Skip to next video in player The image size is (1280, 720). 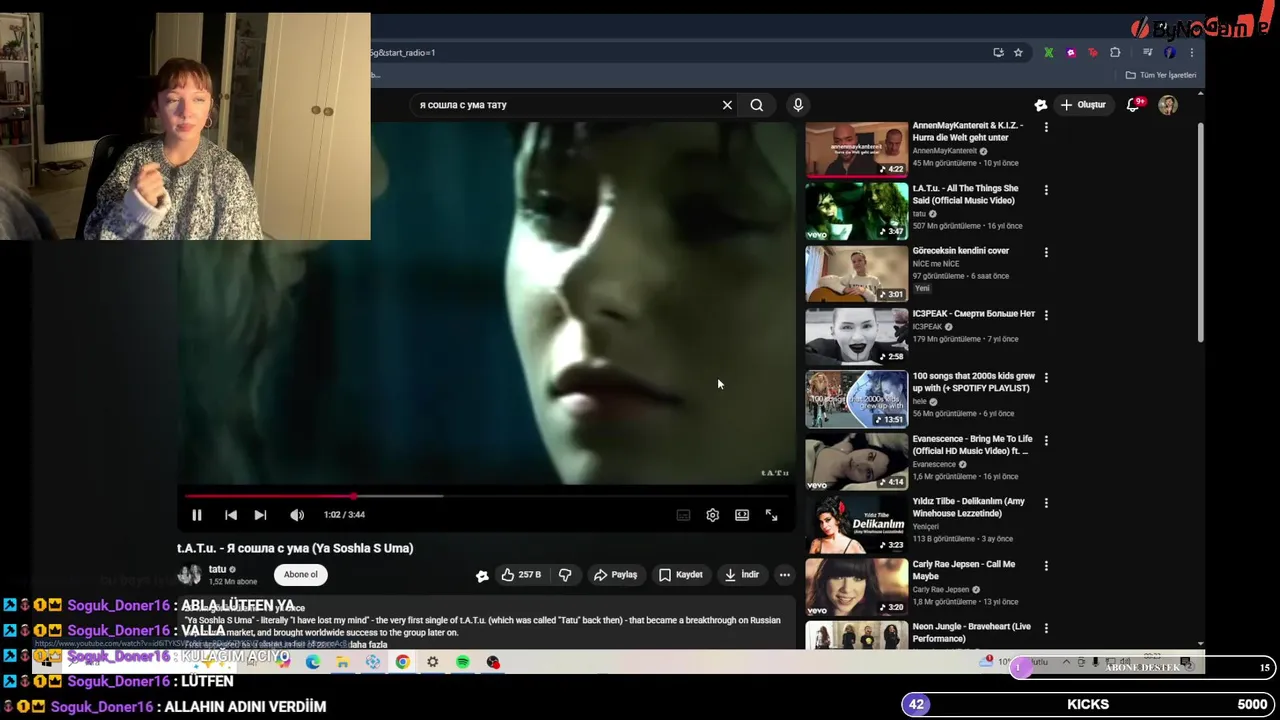coord(260,515)
